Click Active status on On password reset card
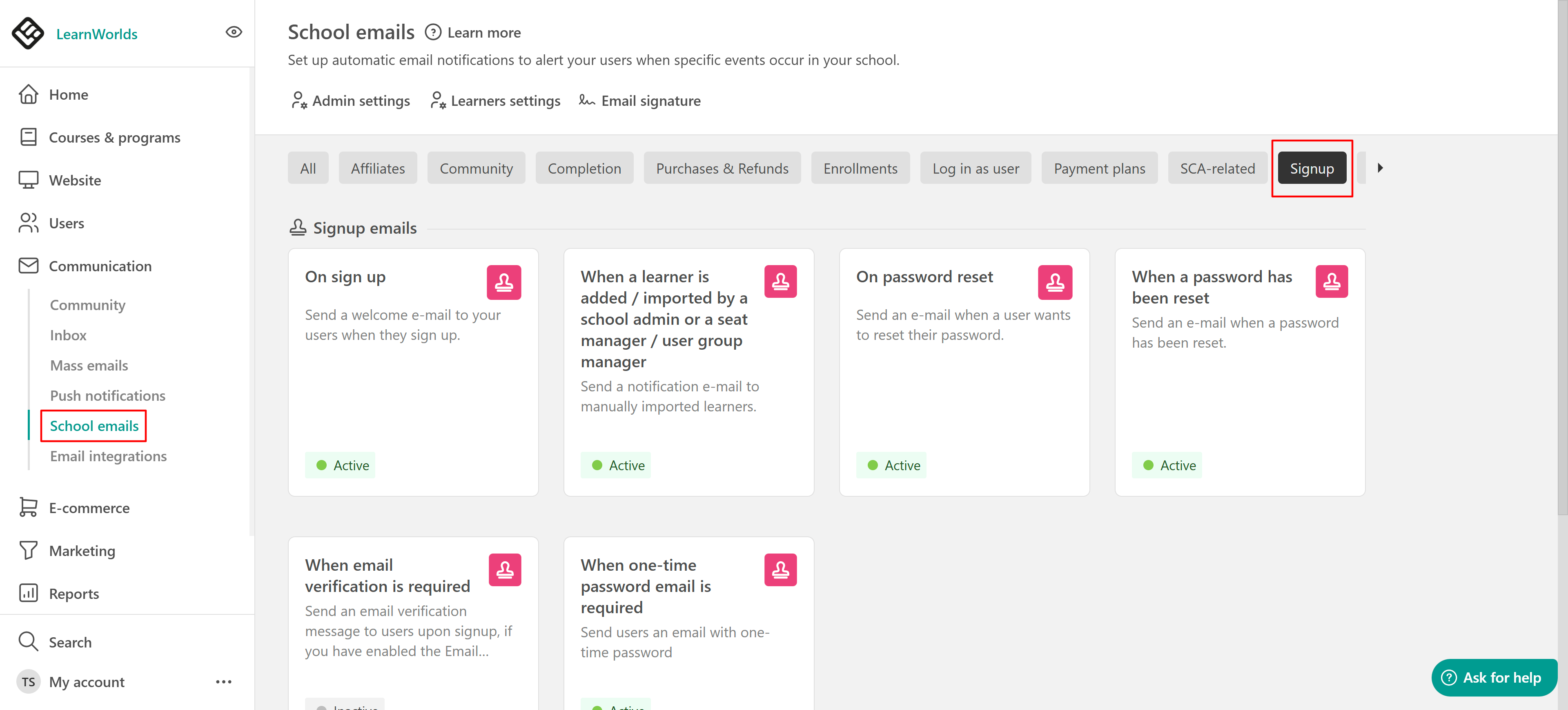The width and height of the screenshot is (1568, 710). 891,465
